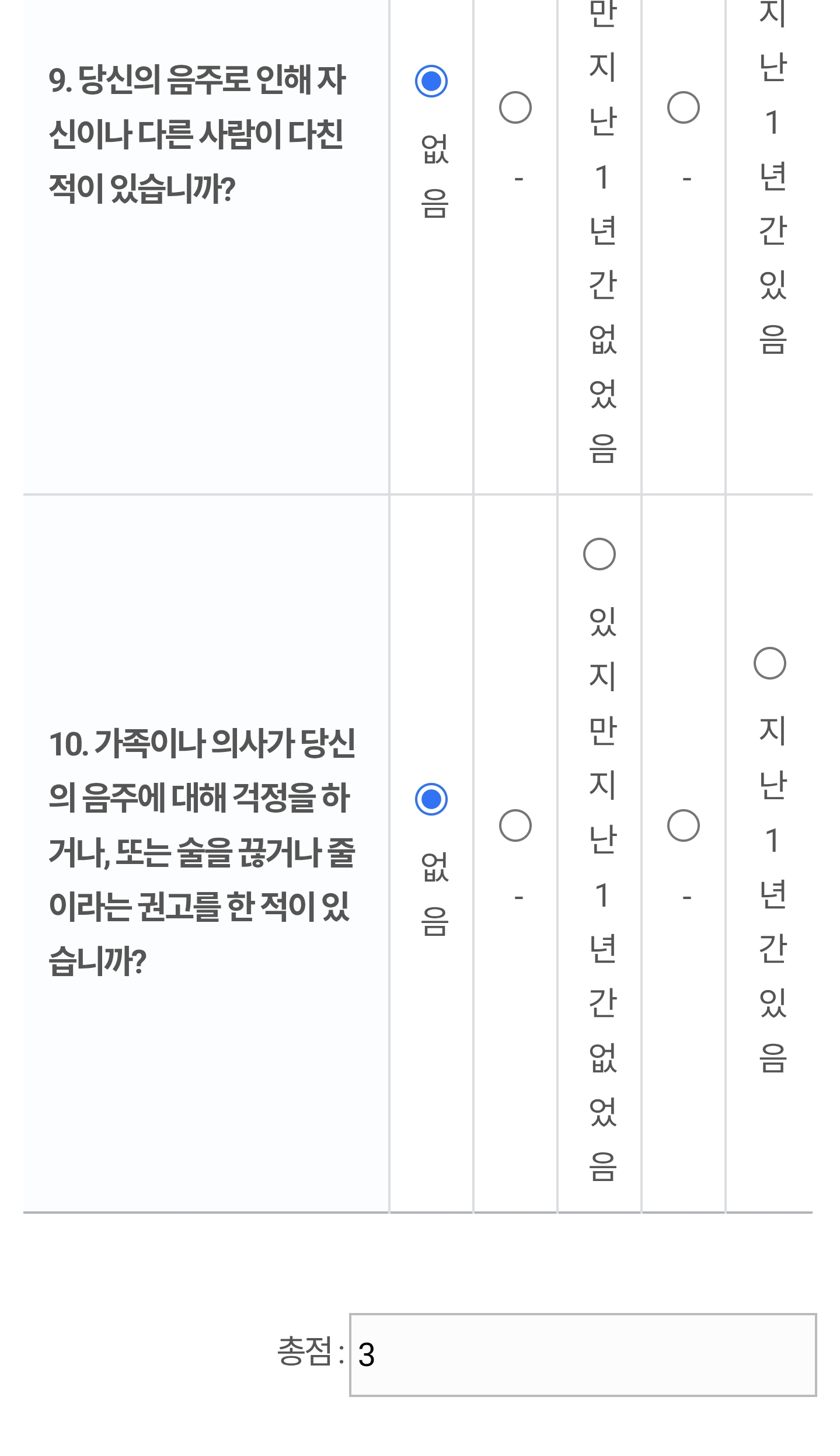
Task: Click question 10's '있지만 지난 1년간 없었음' label text
Action: click(x=602, y=893)
